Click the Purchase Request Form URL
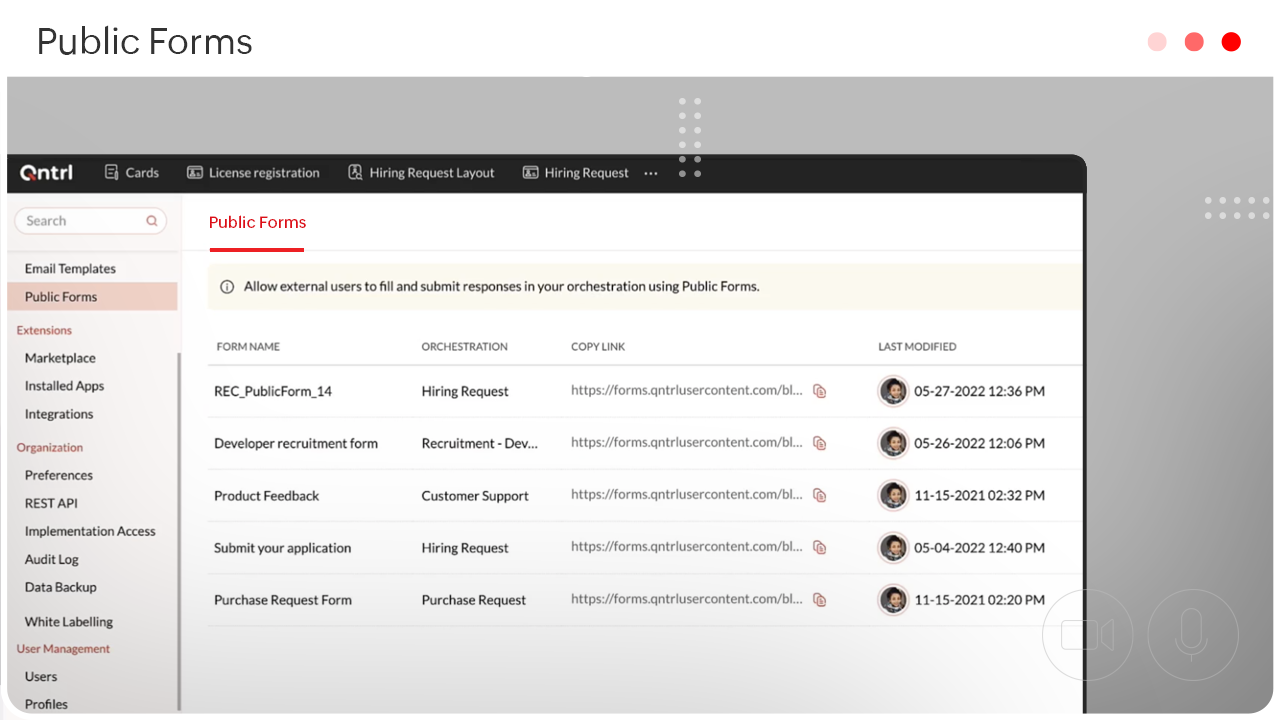 pos(686,599)
